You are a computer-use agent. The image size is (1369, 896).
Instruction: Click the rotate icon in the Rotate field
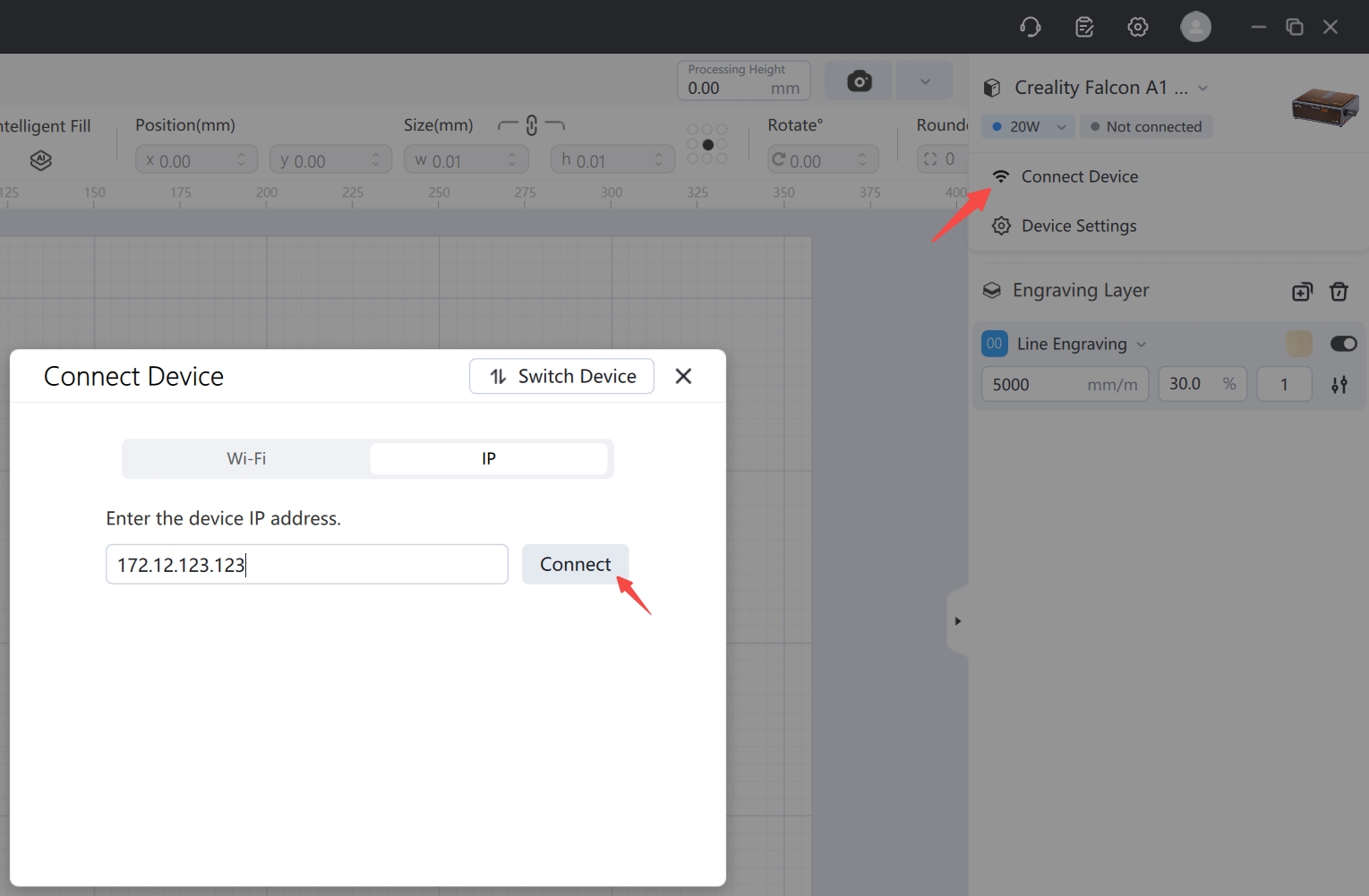point(779,159)
